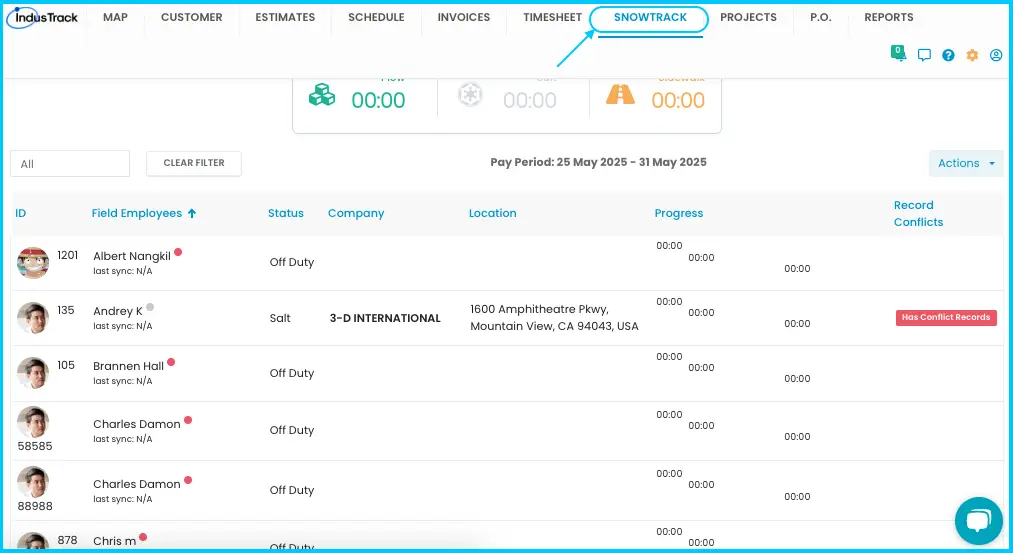Click Albert Nangkil's red status dot
This screenshot has height=553, width=1013.
click(178, 252)
